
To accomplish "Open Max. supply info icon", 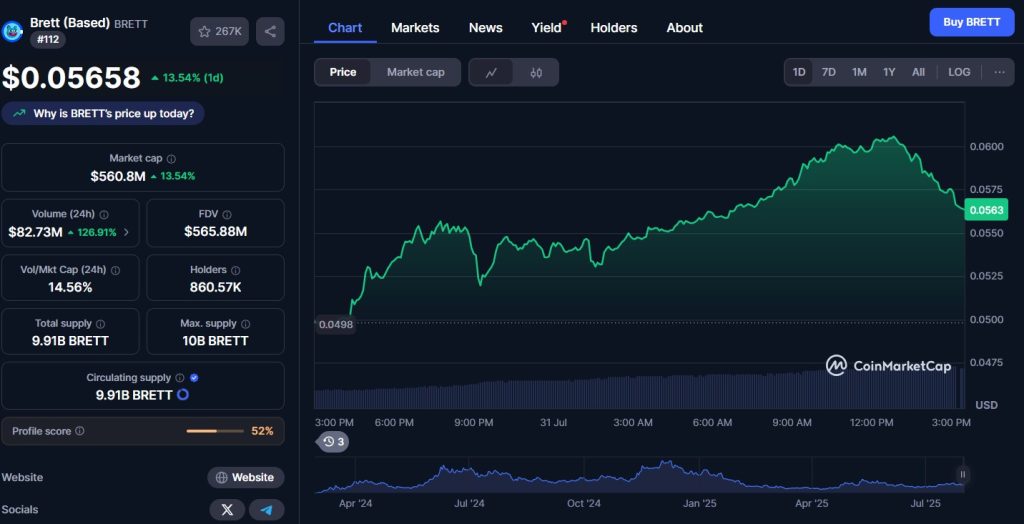I will click(246, 323).
